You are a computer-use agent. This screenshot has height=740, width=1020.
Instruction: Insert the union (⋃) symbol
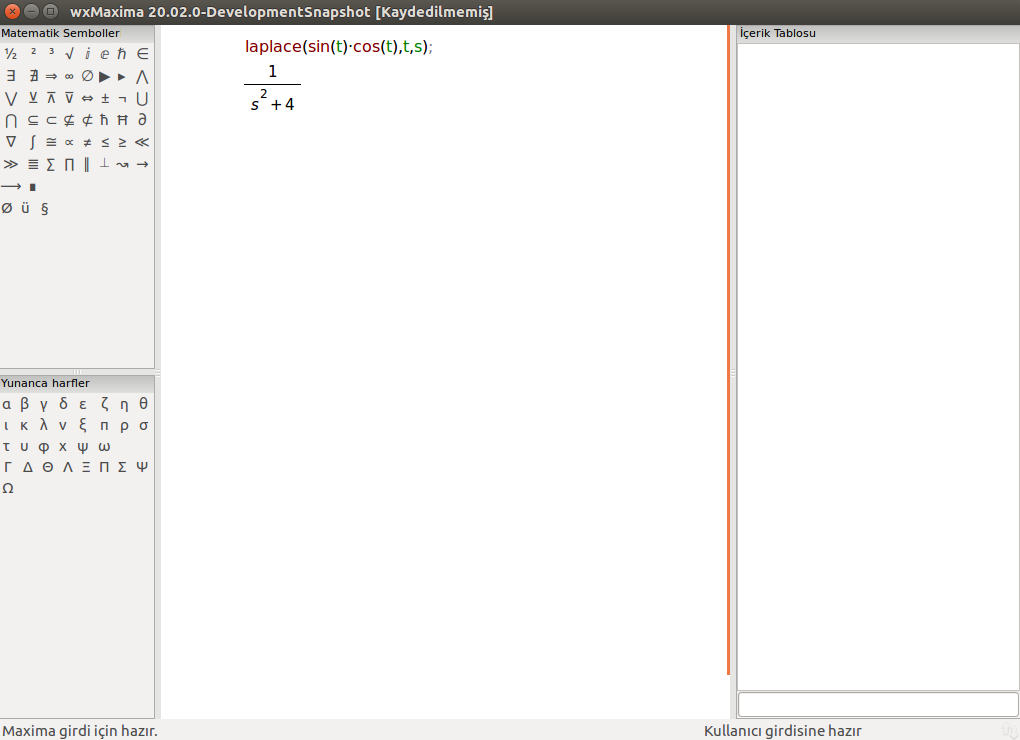pos(142,99)
